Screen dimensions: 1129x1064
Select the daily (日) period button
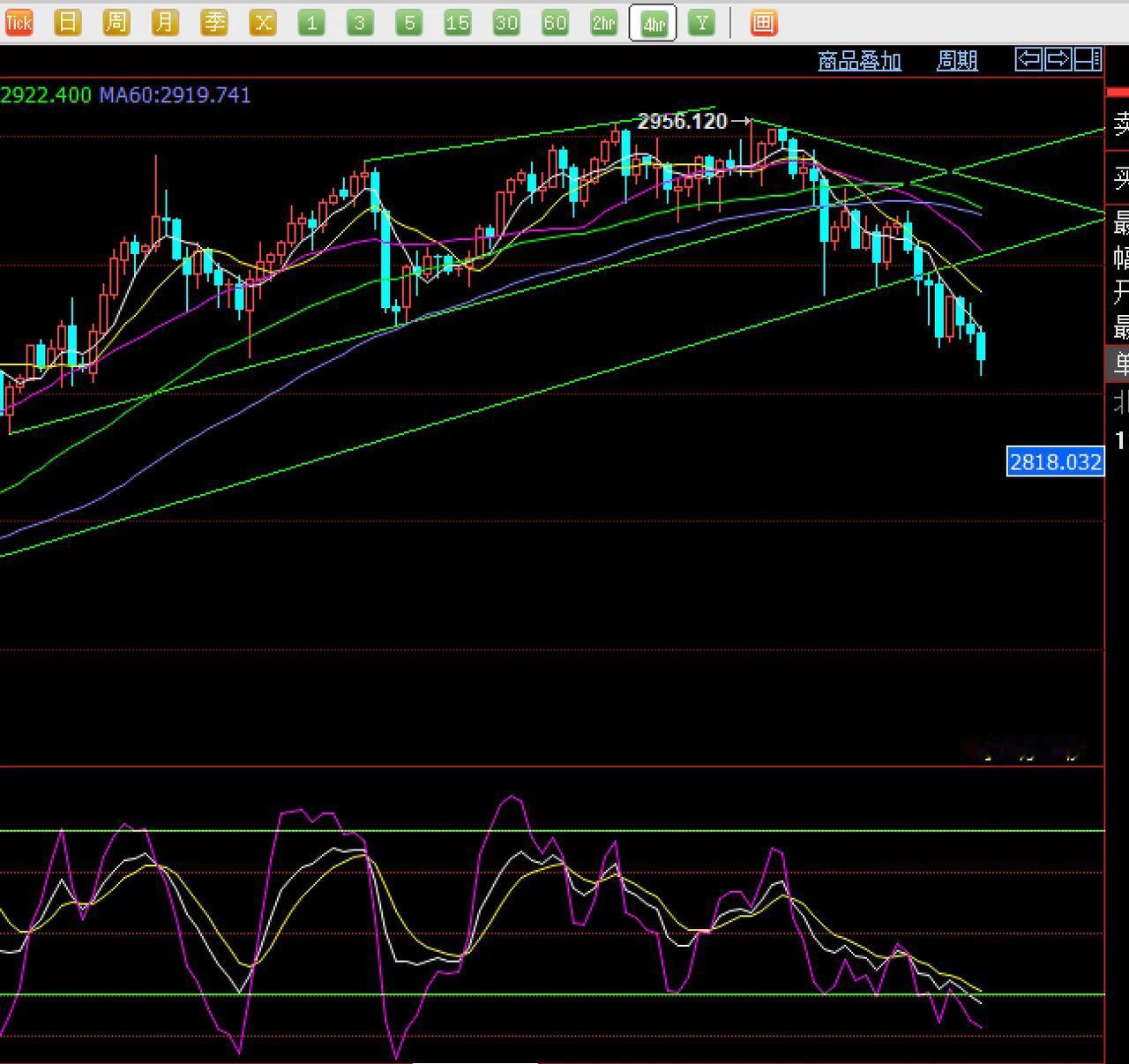67,23
